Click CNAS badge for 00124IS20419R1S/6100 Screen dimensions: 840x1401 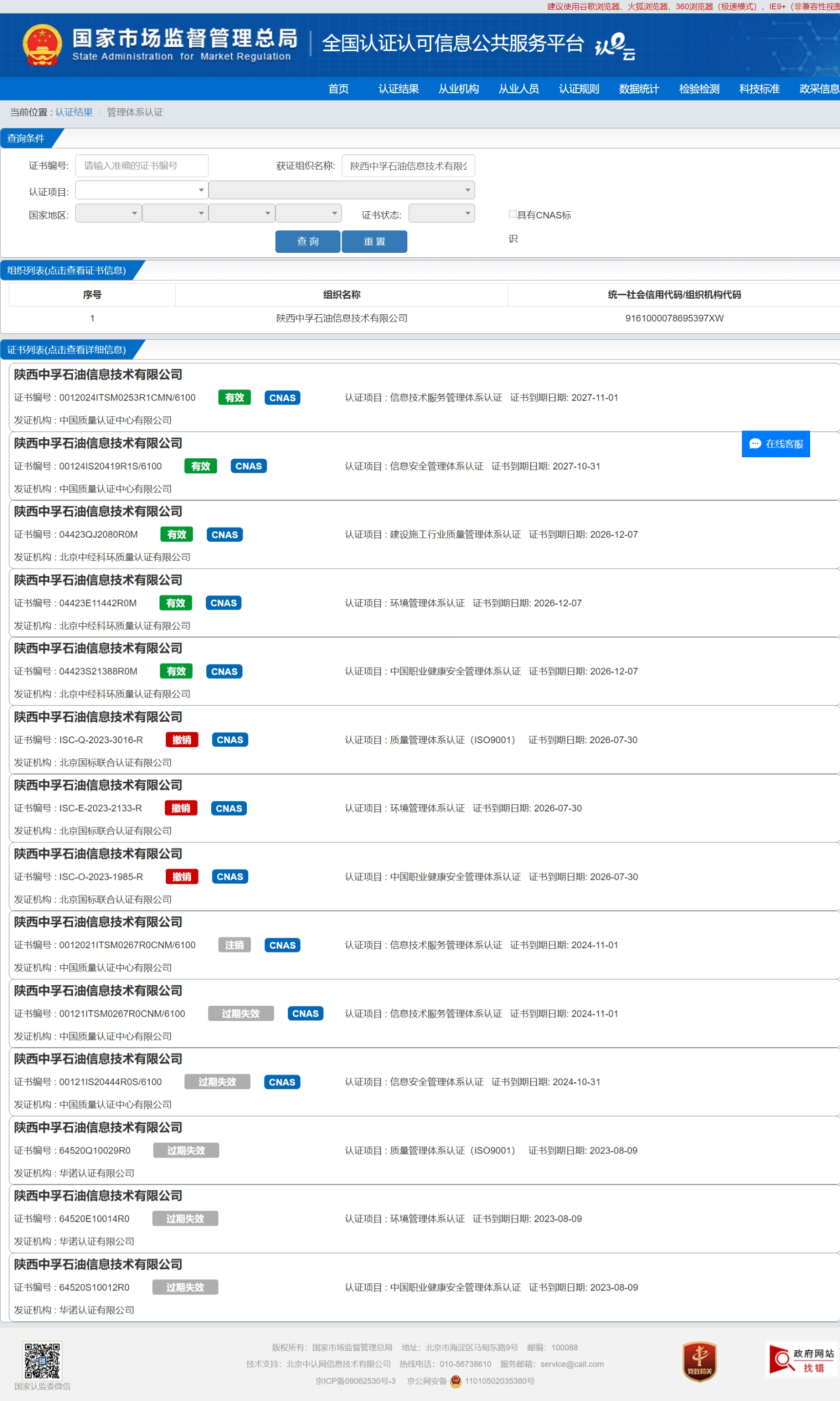pyautogui.click(x=248, y=466)
